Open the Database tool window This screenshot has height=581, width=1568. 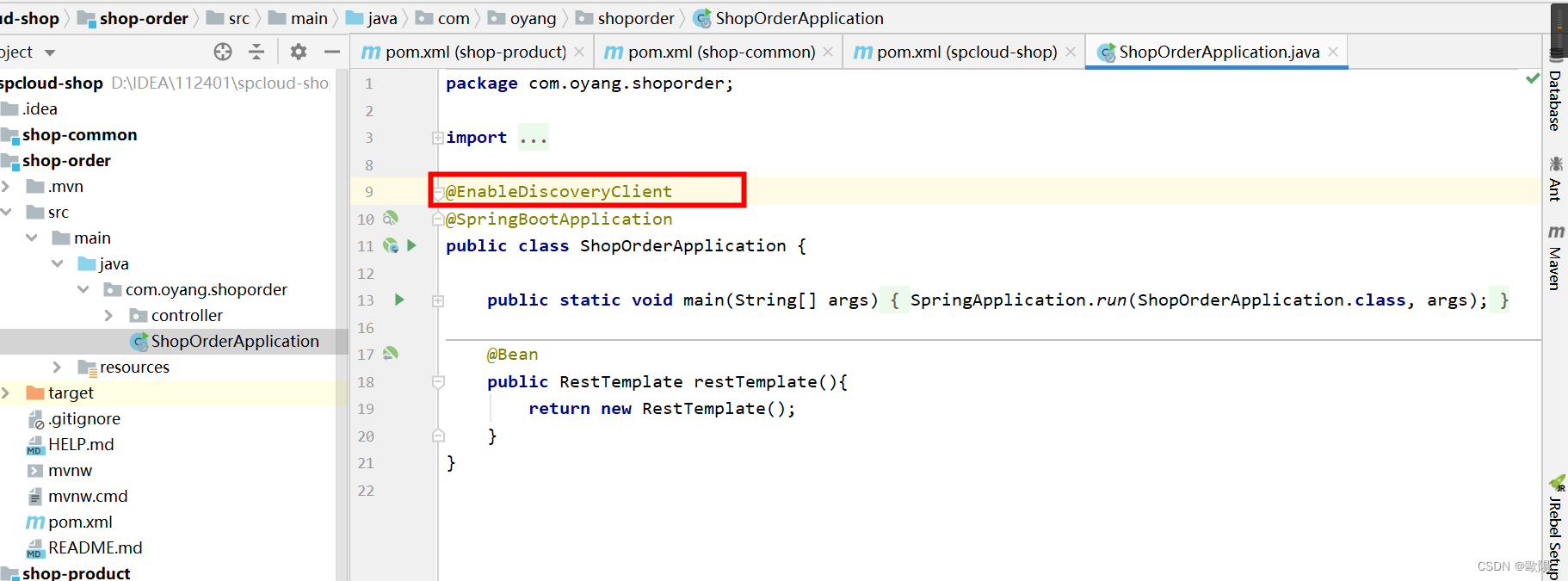(1555, 92)
